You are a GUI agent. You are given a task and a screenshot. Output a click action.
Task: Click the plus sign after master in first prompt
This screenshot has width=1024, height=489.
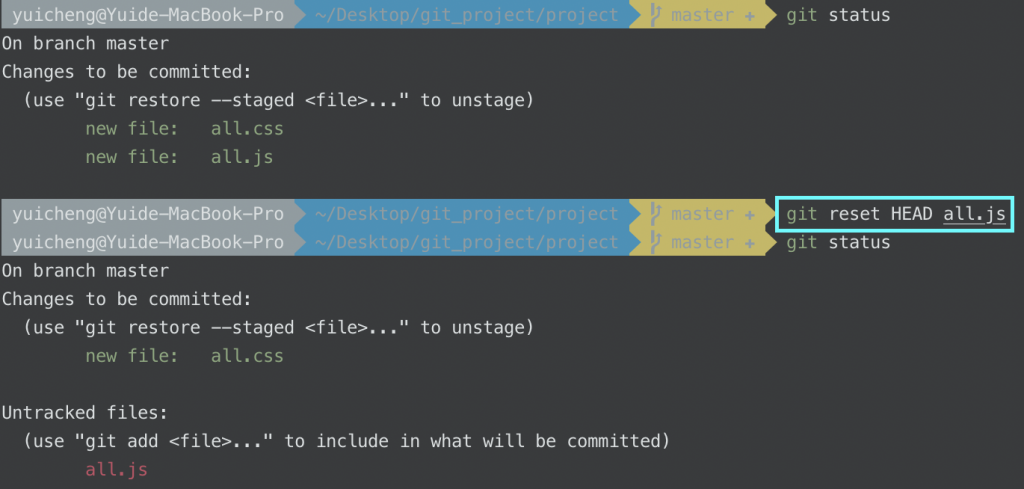750,16
